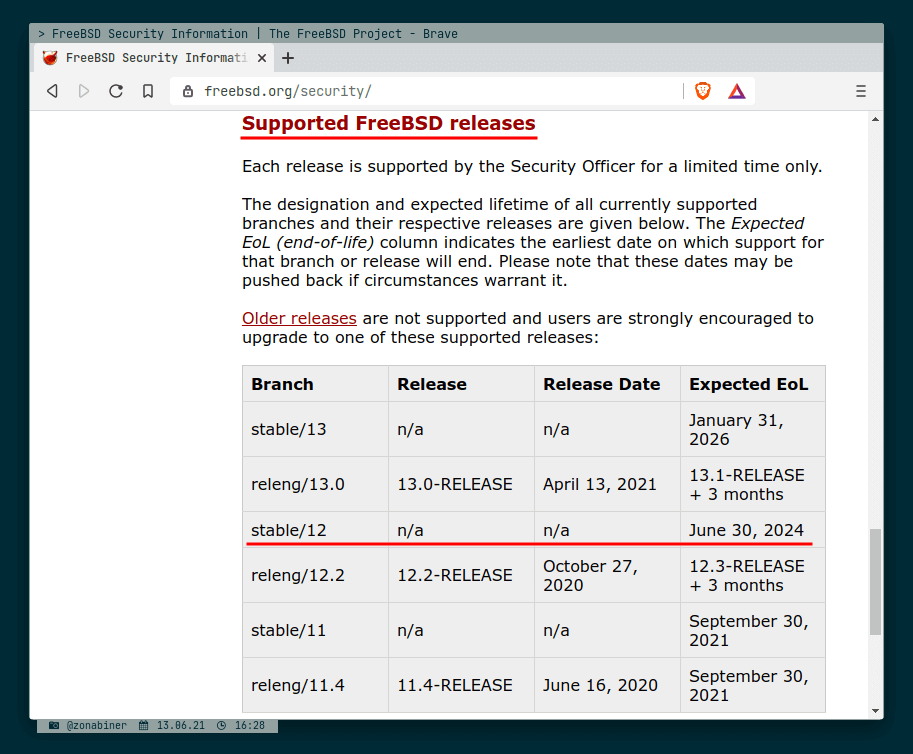Go back with the browser back arrow
The height and width of the screenshot is (754, 913).
pyautogui.click(x=52, y=91)
